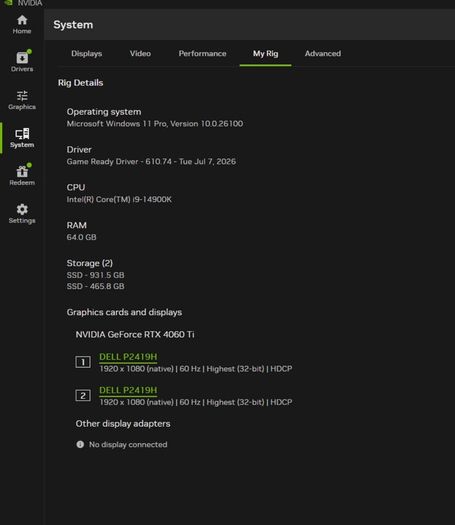Switch to the Advanced tab
Screen dimensions: 455x525
(x=323, y=54)
